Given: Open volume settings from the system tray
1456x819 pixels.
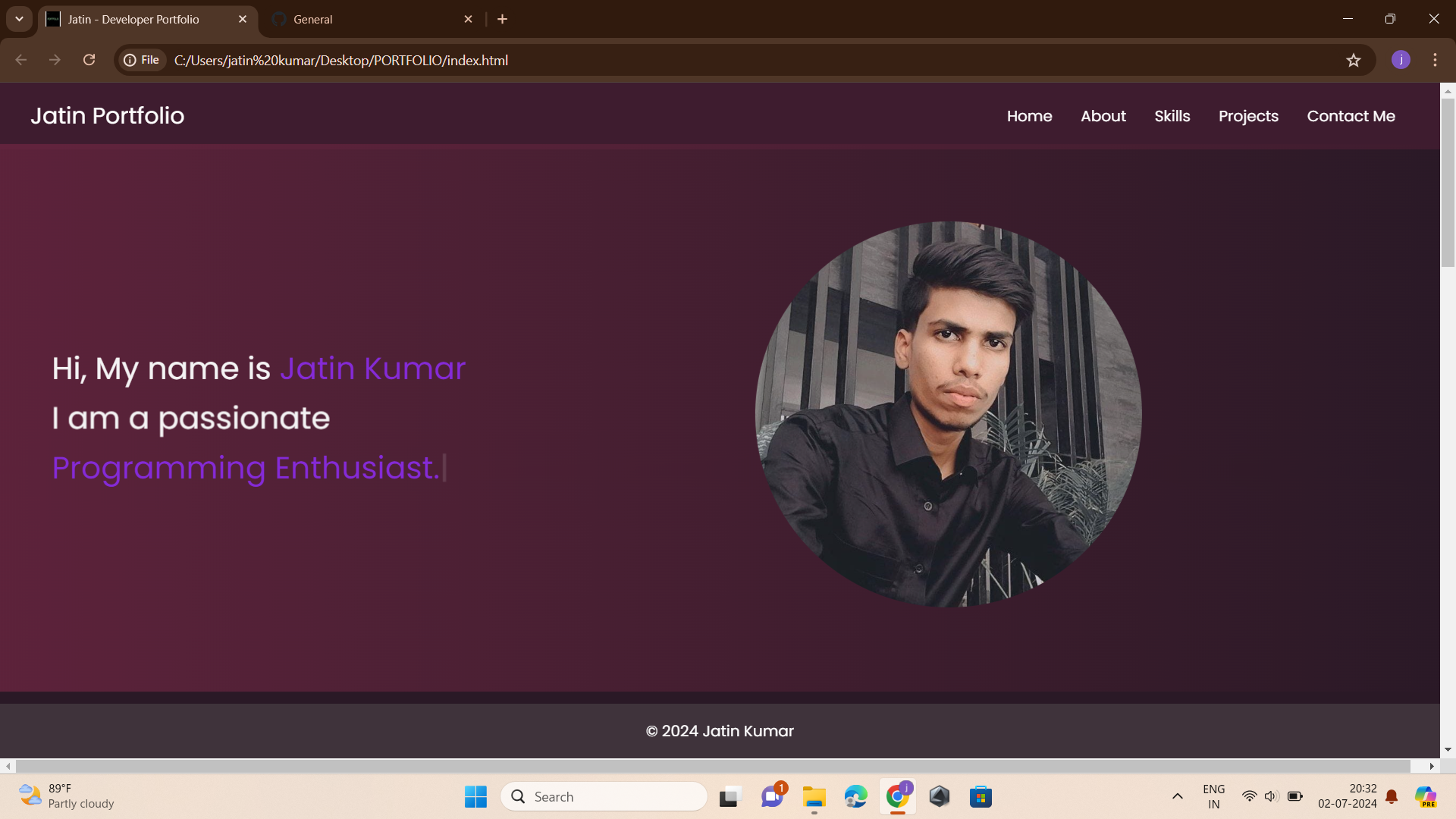Looking at the screenshot, I should coord(1271,796).
